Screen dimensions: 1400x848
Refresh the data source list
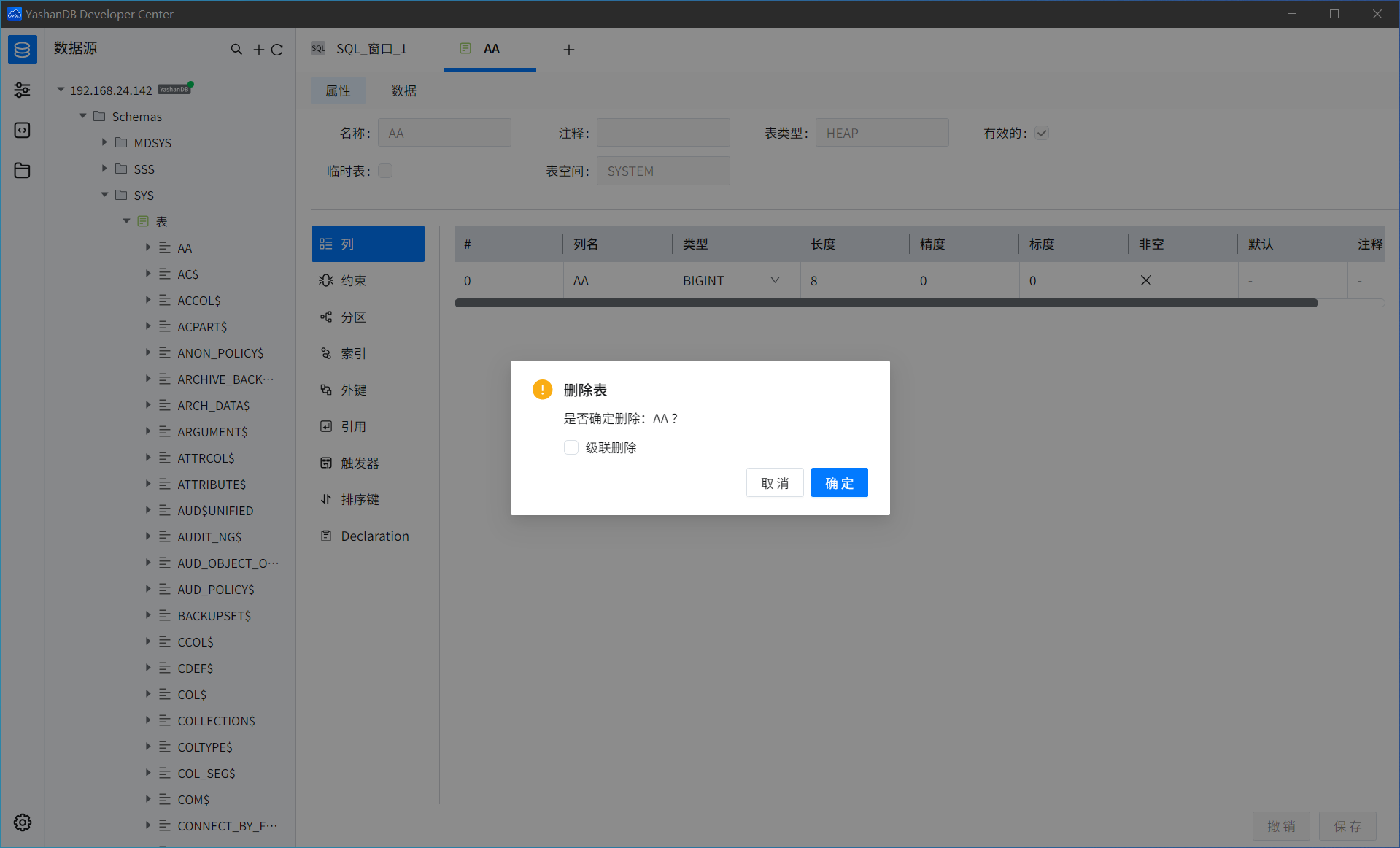(277, 50)
